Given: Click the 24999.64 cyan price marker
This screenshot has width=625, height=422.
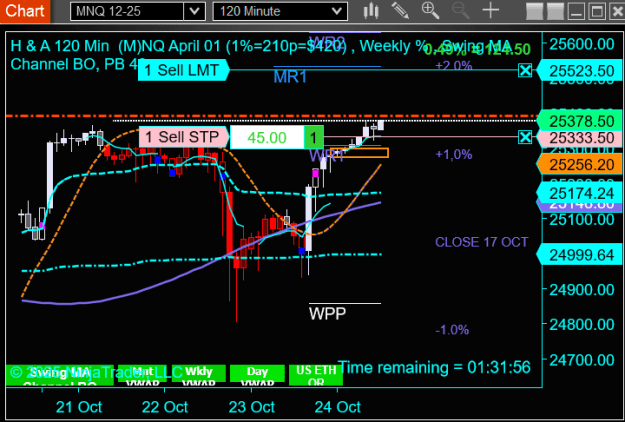Looking at the screenshot, I should [581, 255].
